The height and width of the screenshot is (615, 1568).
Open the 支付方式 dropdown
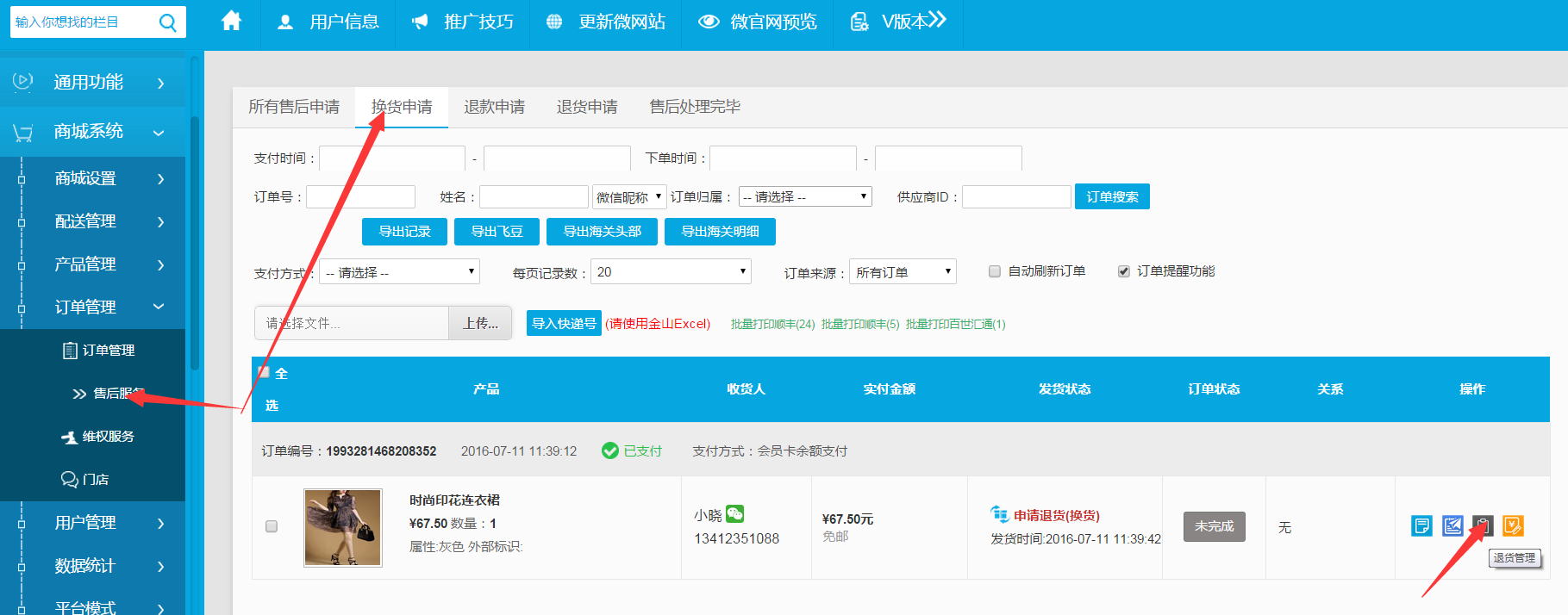pyautogui.click(x=399, y=272)
